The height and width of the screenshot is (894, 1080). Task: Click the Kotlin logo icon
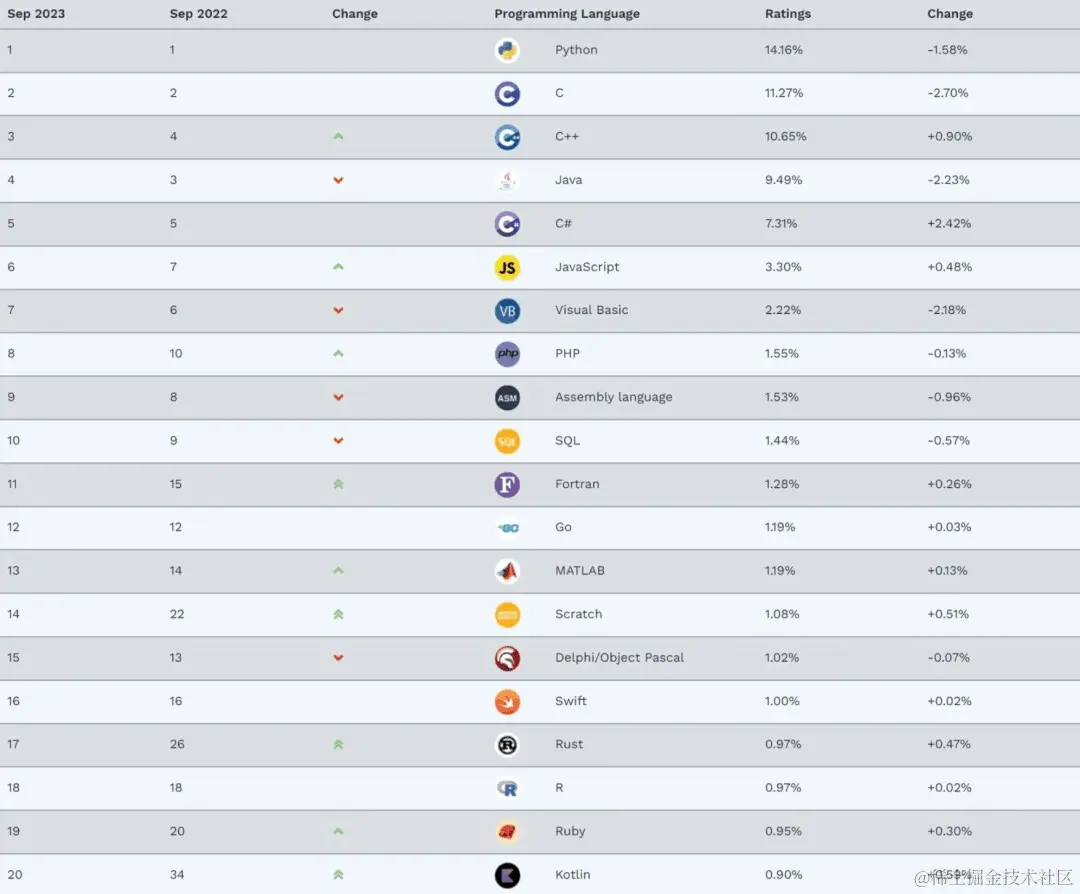point(507,875)
